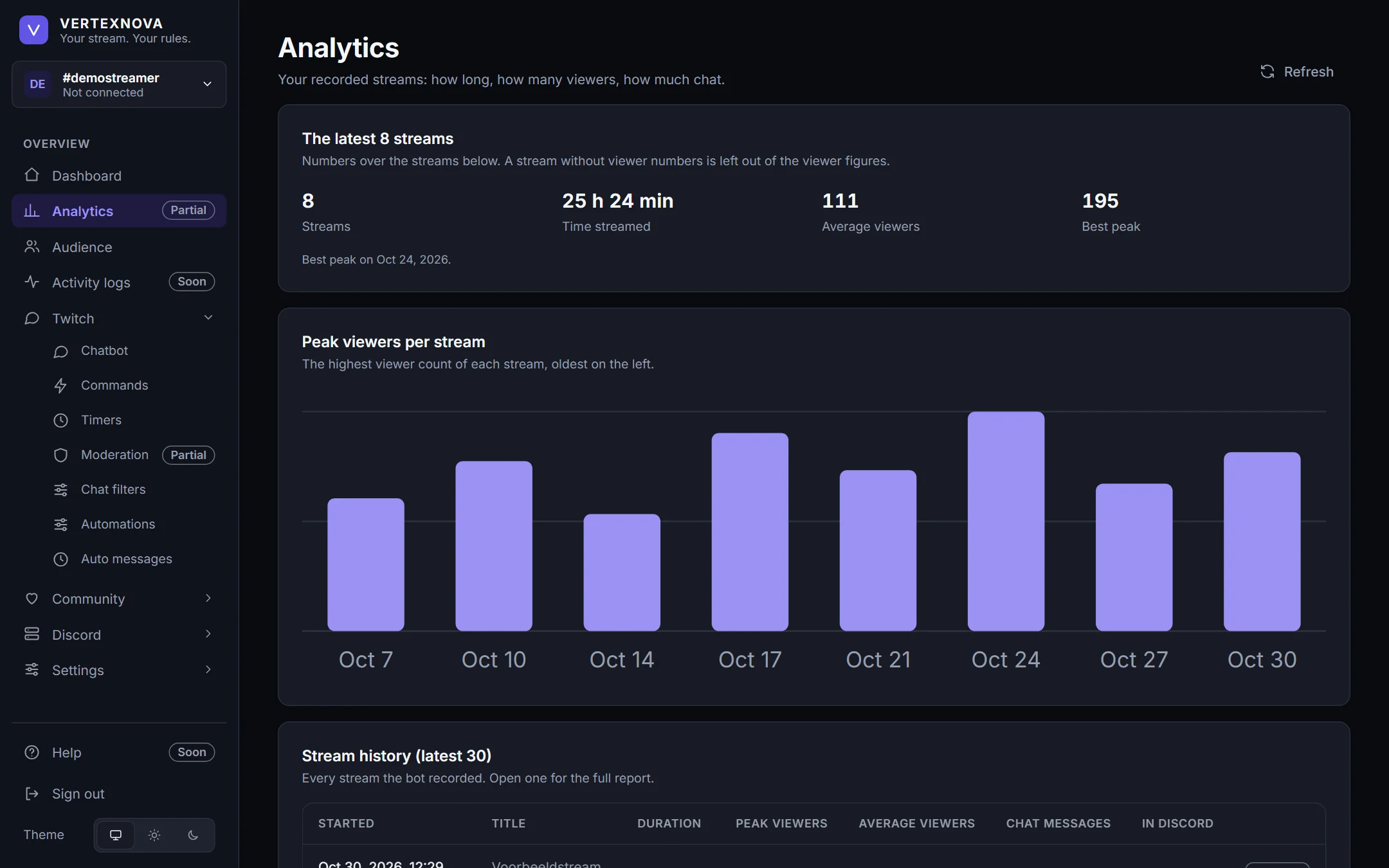Click the Chatbot speech bubble icon
The image size is (1389, 868).
tap(60, 351)
